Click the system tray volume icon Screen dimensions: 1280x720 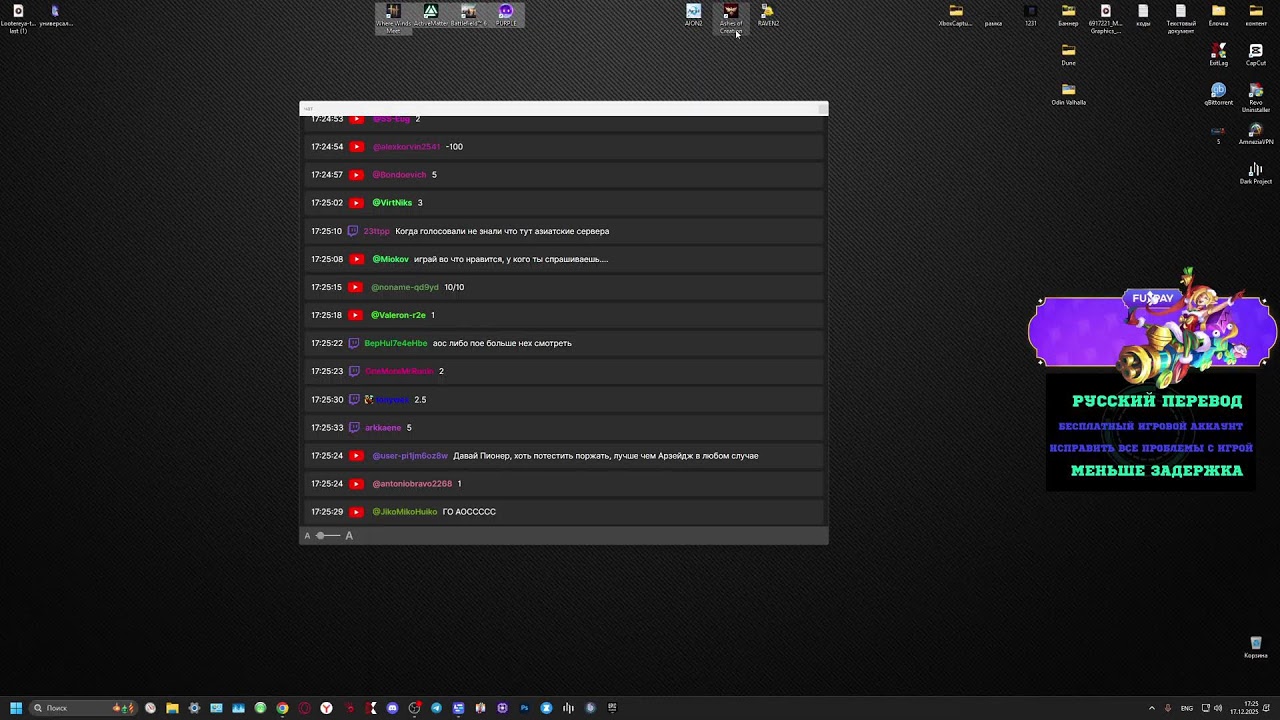tap(1218, 708)
